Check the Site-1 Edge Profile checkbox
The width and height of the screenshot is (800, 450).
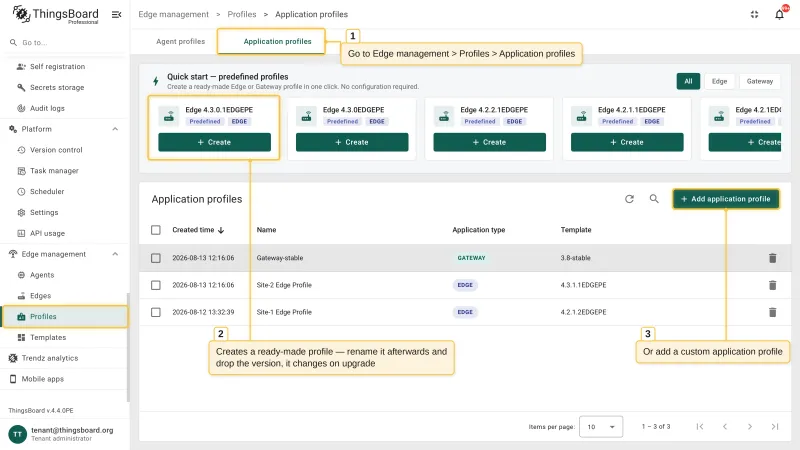coord(156,312)
